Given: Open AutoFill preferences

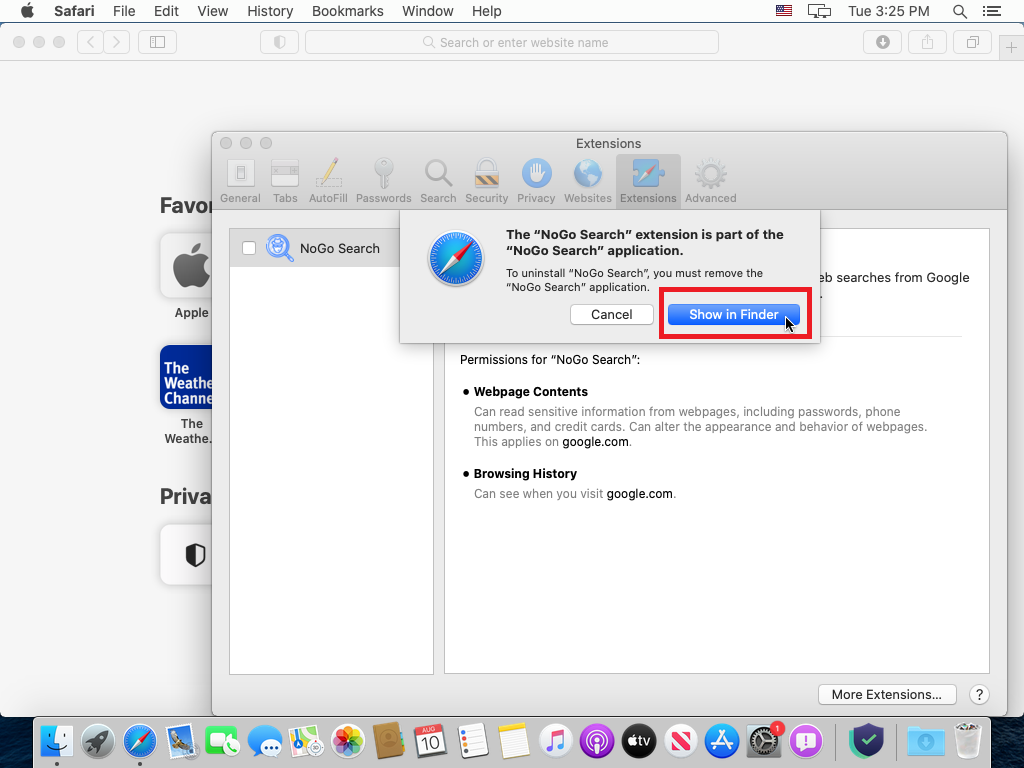Looking at the screenshot, I should (328, 181).
